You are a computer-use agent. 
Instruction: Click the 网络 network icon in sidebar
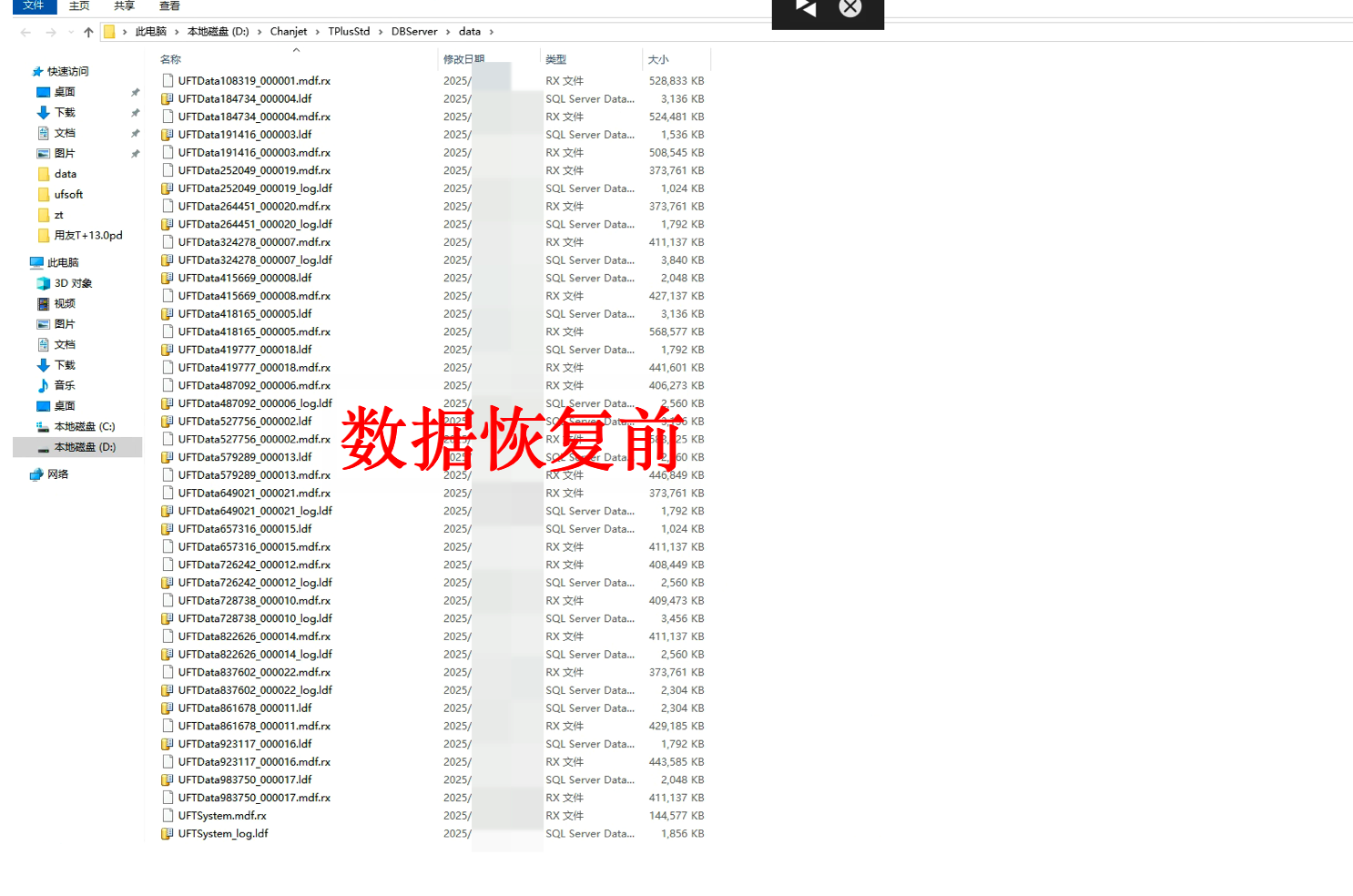(x=36, y=474)
